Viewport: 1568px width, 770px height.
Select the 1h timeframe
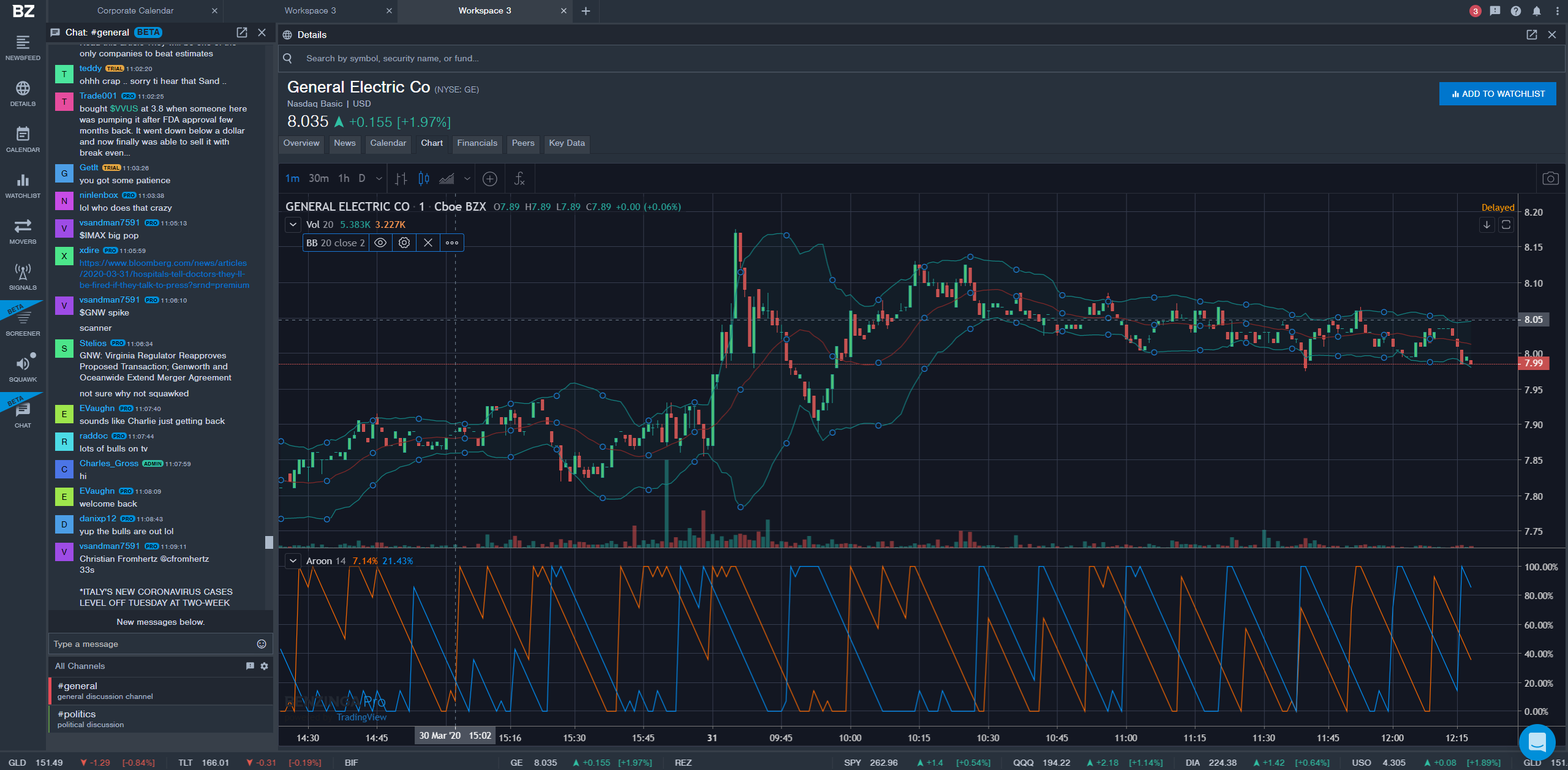tap(344, 179)
